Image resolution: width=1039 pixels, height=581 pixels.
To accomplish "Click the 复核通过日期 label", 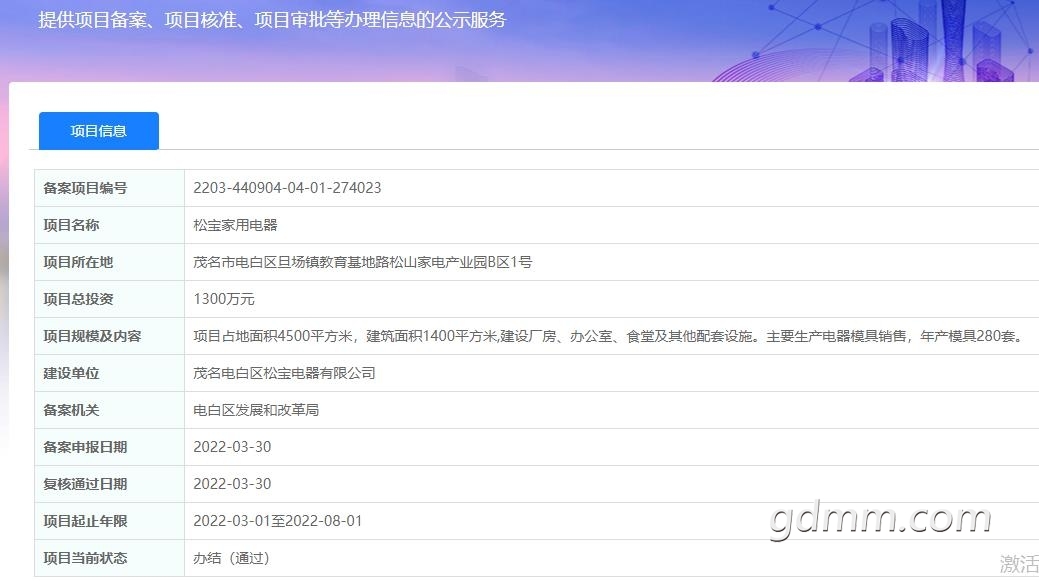I will tap(85, 484).
